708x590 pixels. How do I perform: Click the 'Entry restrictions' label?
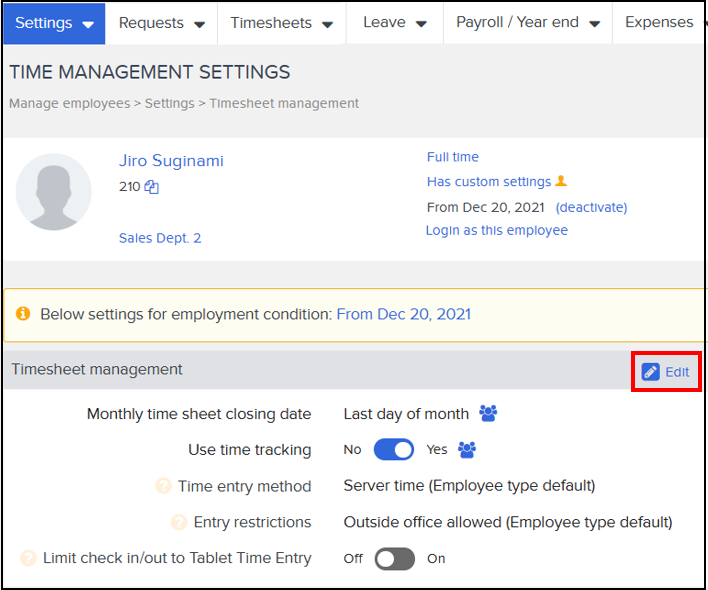pyautogui.click(x=252, y=522)
